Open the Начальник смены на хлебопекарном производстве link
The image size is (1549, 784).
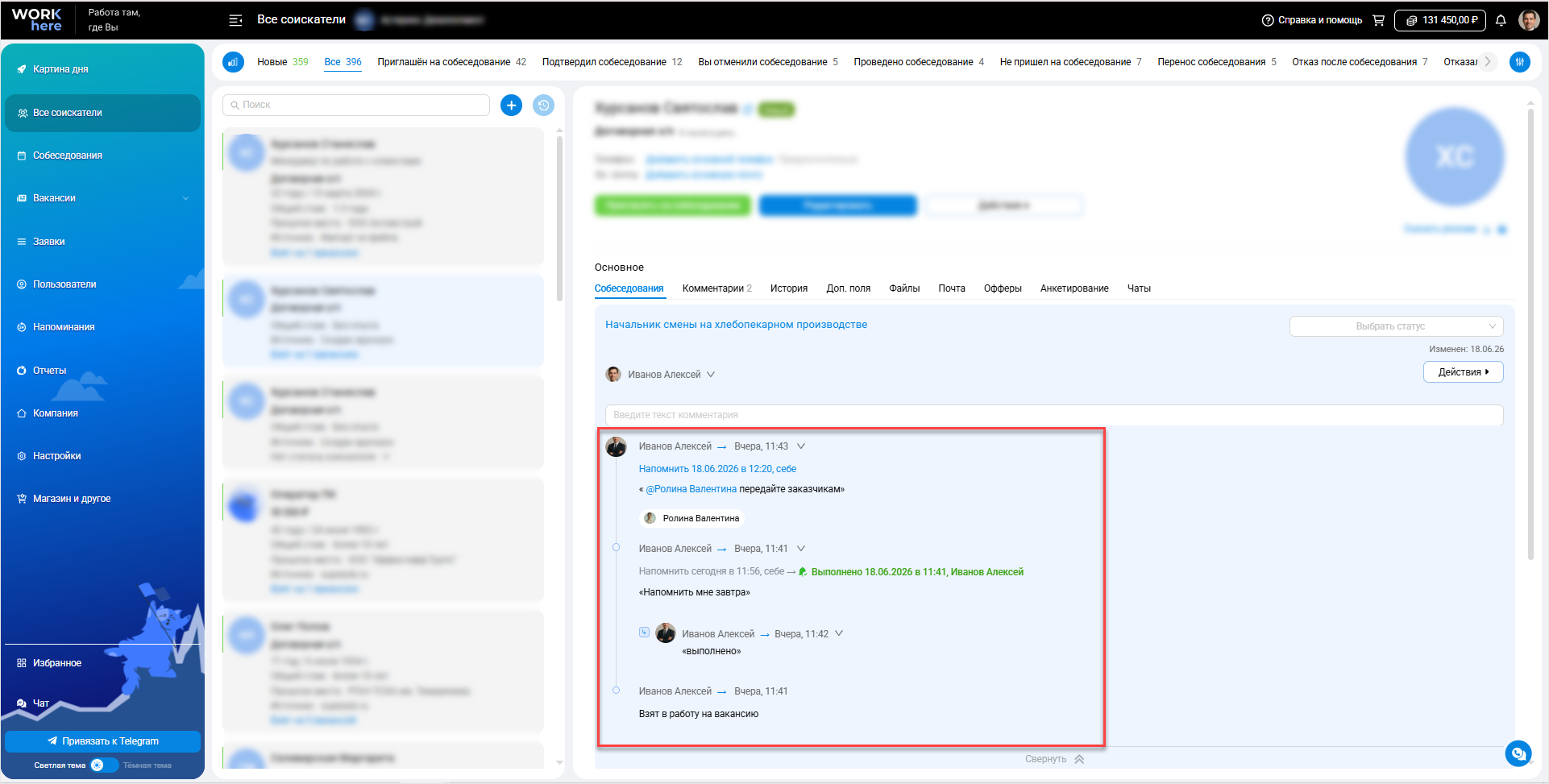pos(736,325)
